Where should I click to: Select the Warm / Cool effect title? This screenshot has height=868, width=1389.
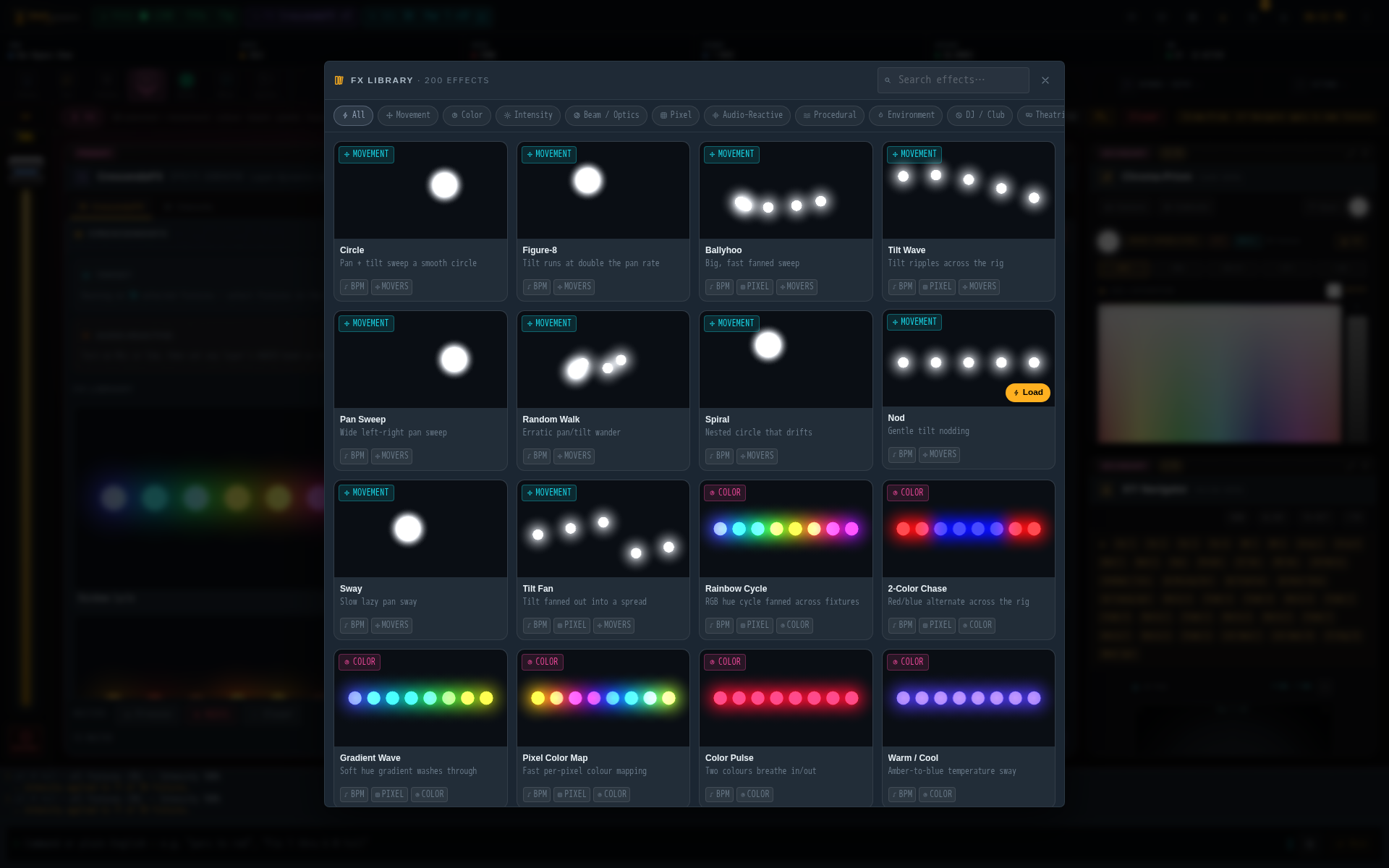[913, 758]
